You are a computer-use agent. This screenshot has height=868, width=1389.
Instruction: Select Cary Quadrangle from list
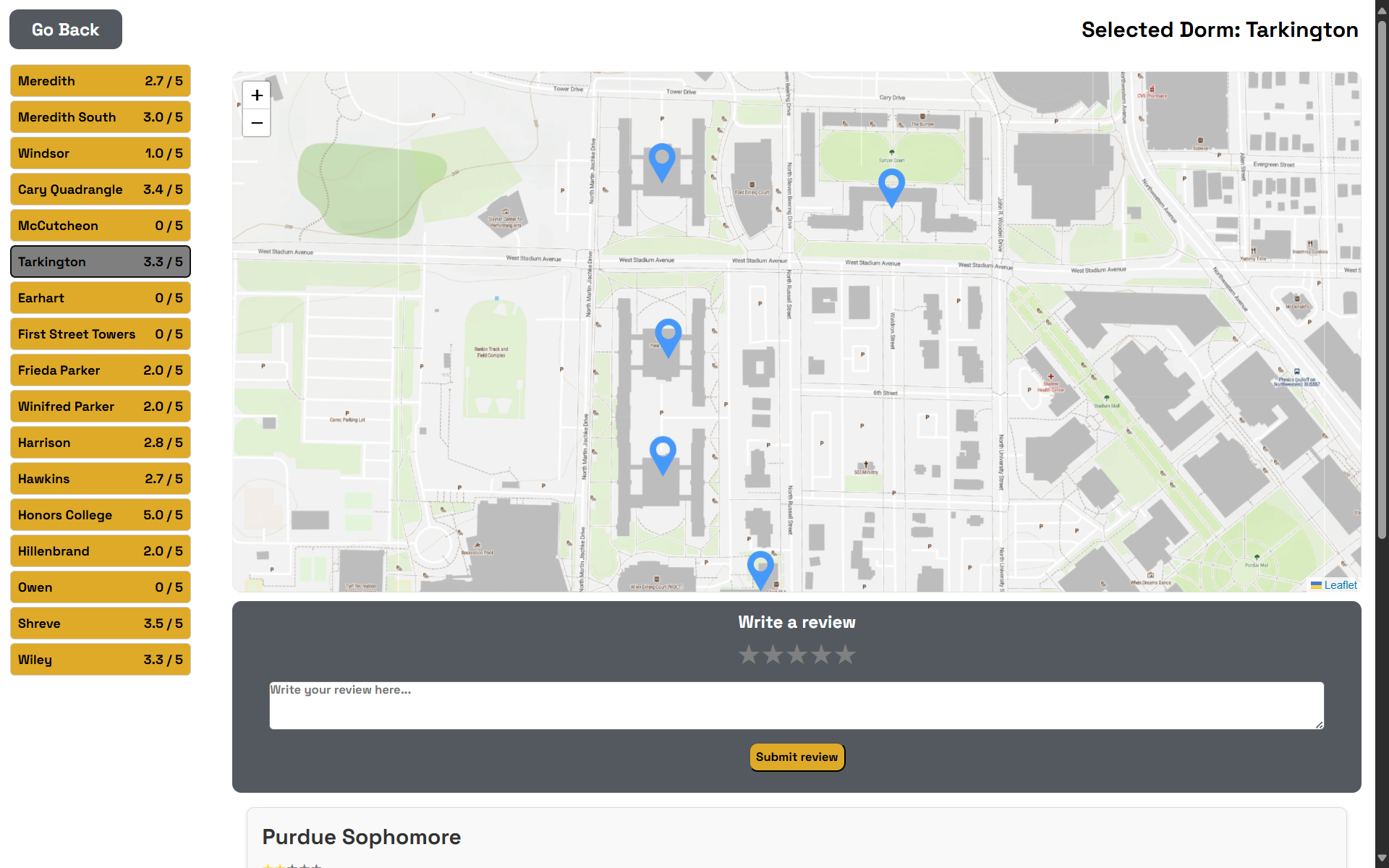pyautogui.click(x=101, y=190)
